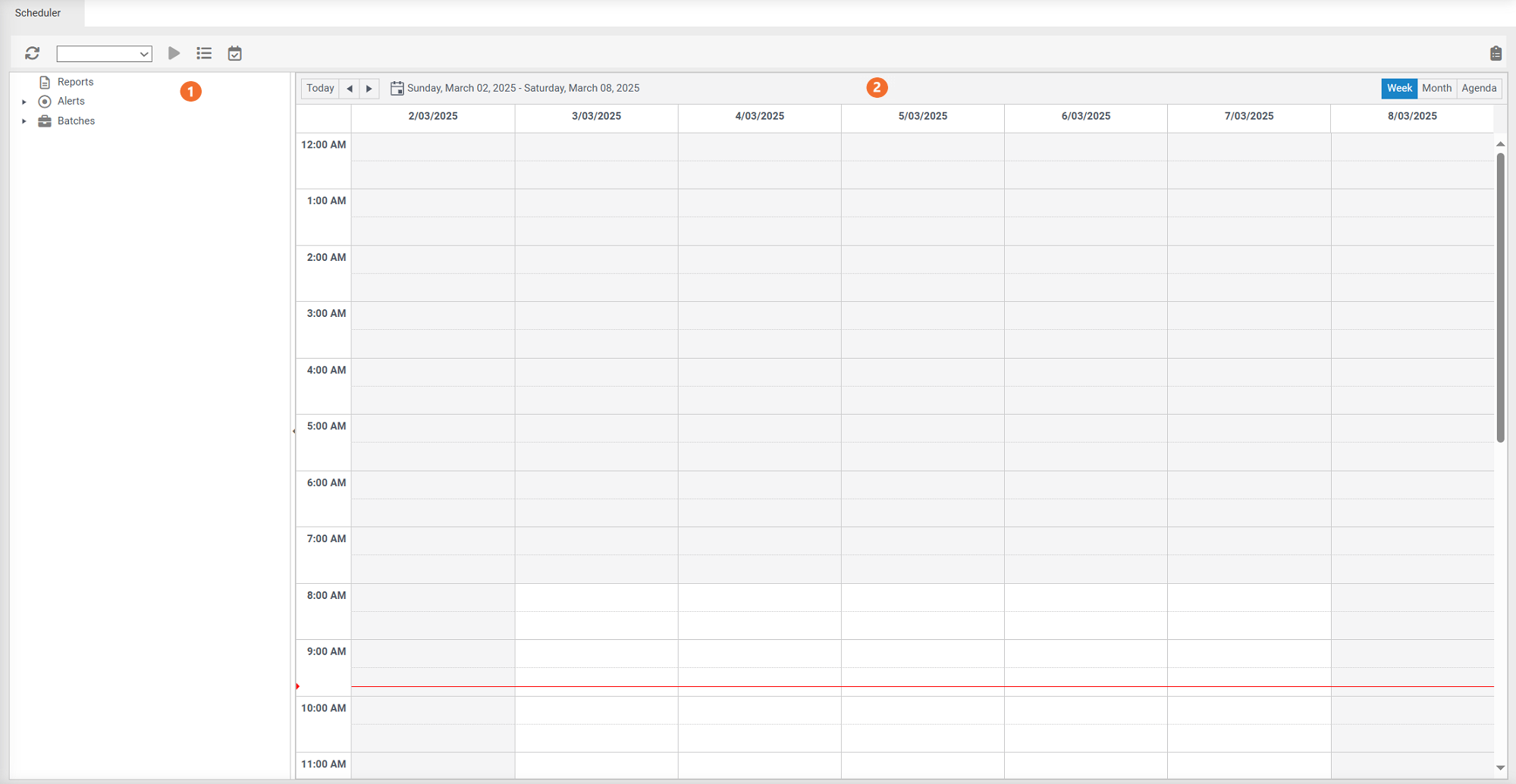The width and height of the screenshot is (1516, 784).
Task: Click the calendar icon beside the date range
Action: click(x=397, y=87)
